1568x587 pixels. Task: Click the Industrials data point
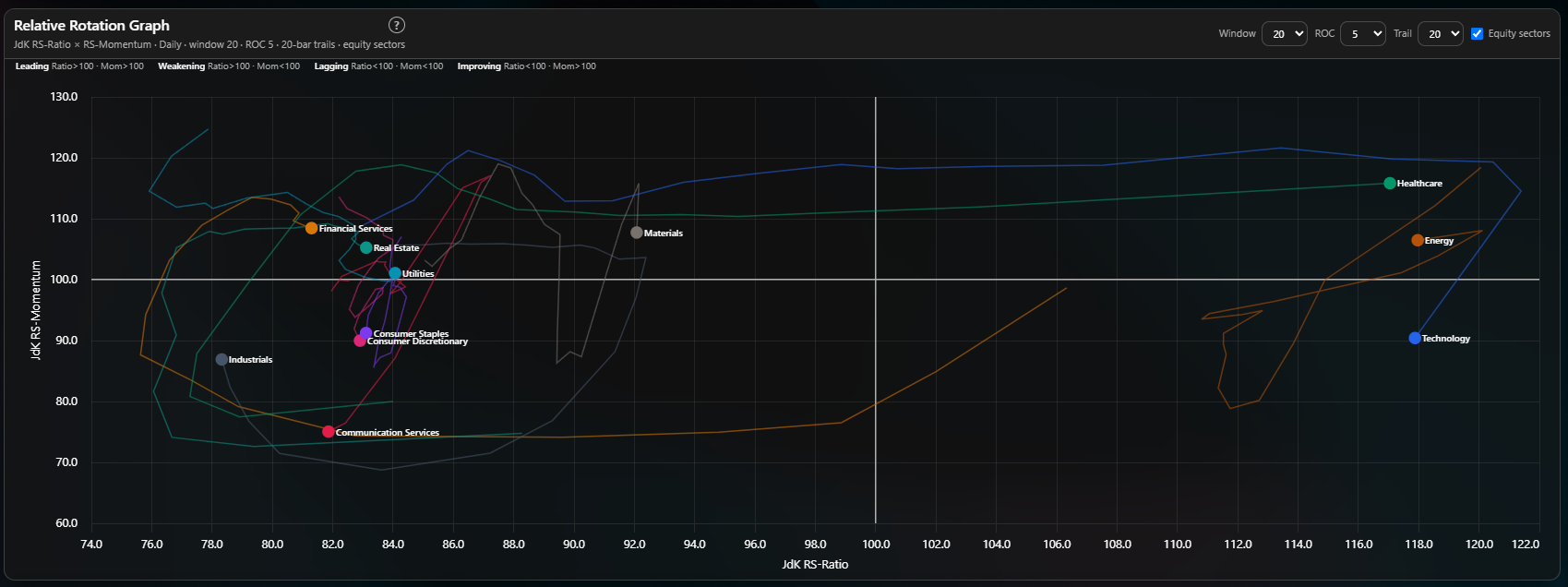pos(221,359)
